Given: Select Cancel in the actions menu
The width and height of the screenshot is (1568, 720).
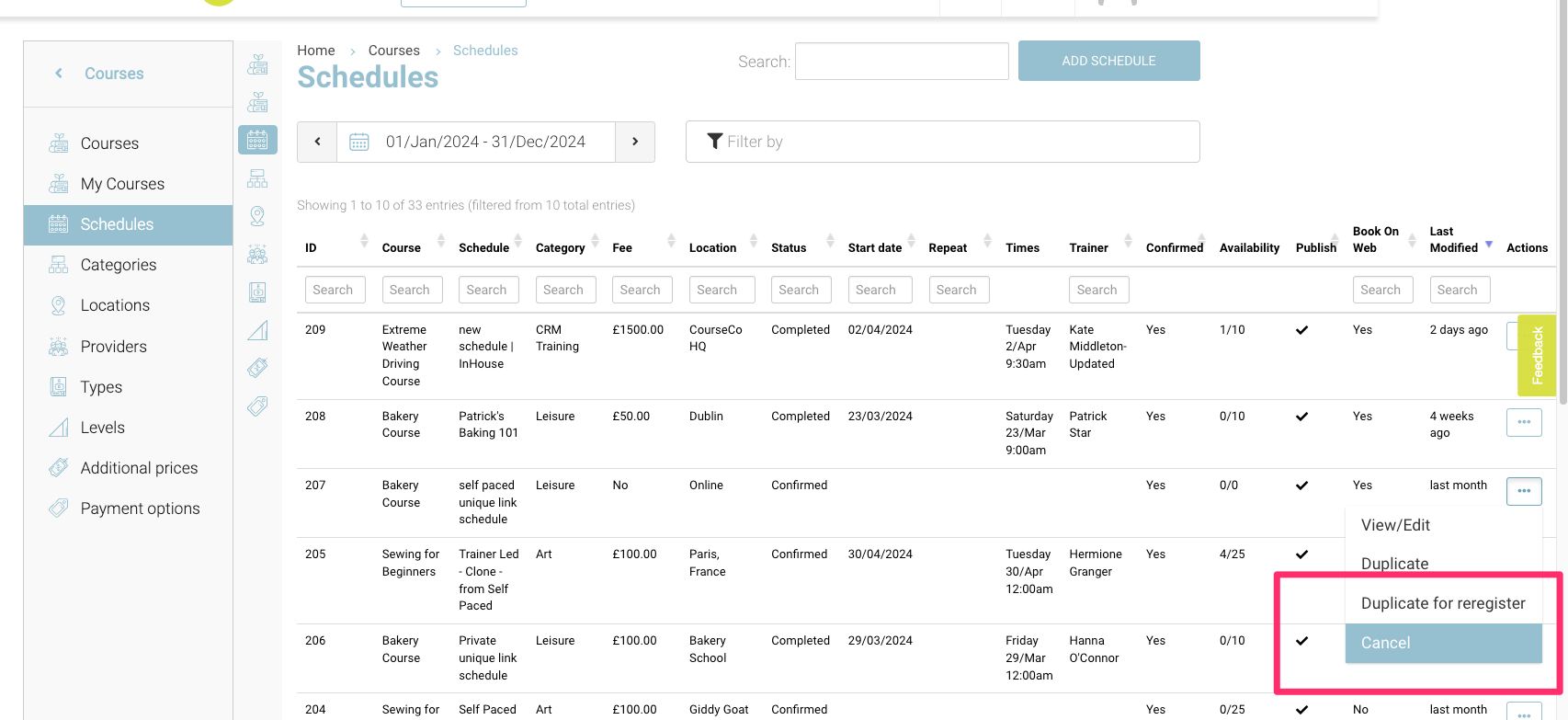Looking at the screenshot, I should coord(1442,643).
